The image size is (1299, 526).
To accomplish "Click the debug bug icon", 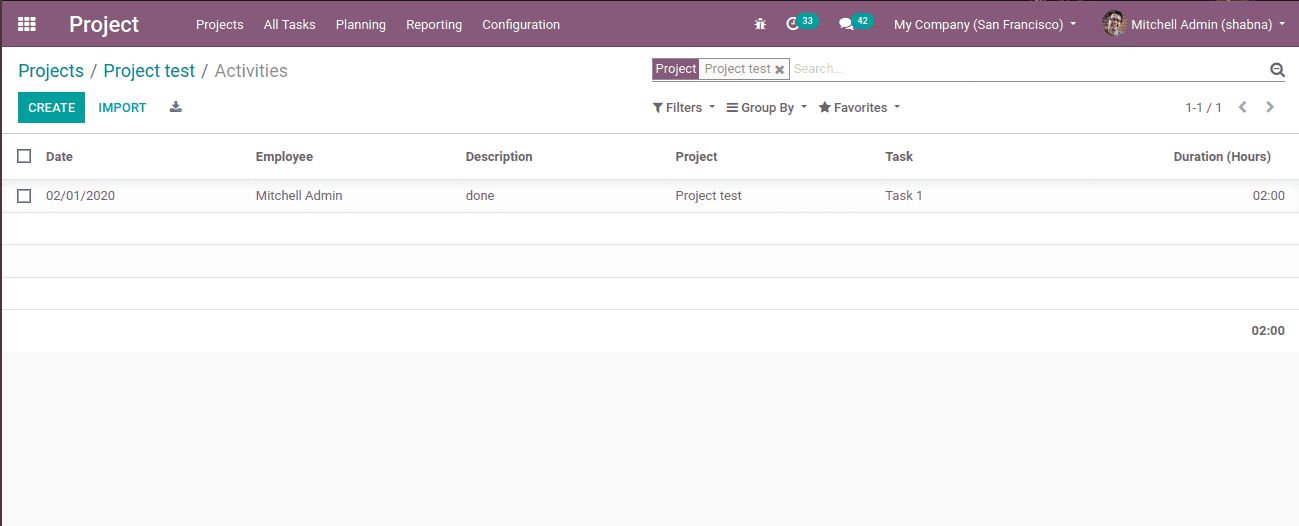I will 760,24.
